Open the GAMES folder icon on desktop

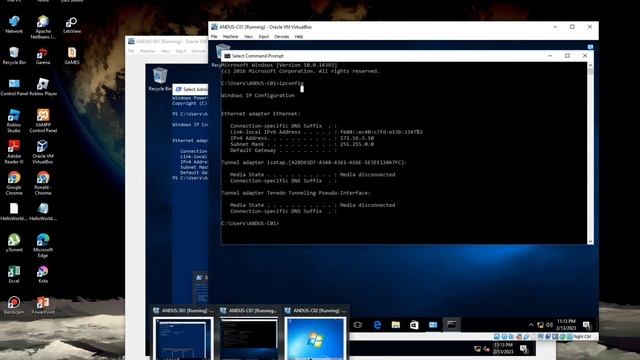pyautogui.click(x=72, y=56)
